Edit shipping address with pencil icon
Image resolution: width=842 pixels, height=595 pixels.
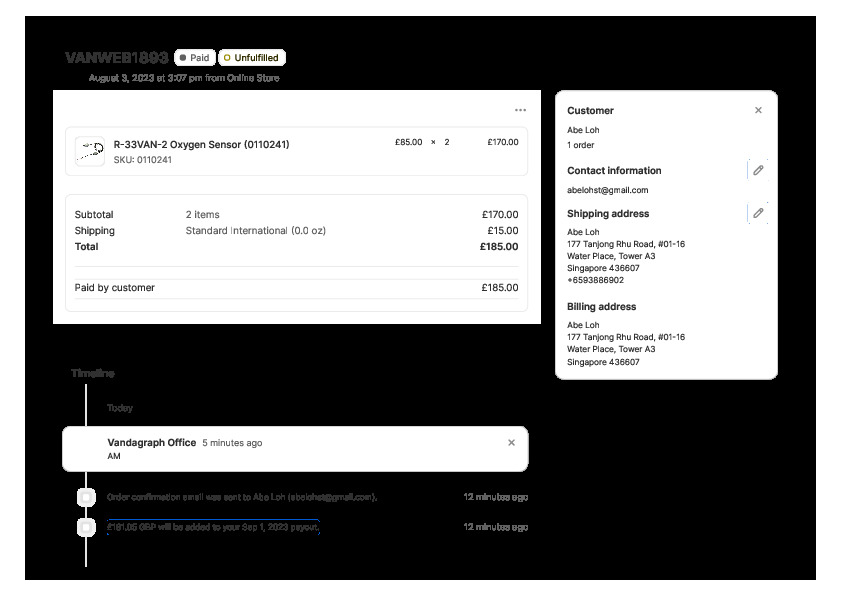(x=758, y=213)
